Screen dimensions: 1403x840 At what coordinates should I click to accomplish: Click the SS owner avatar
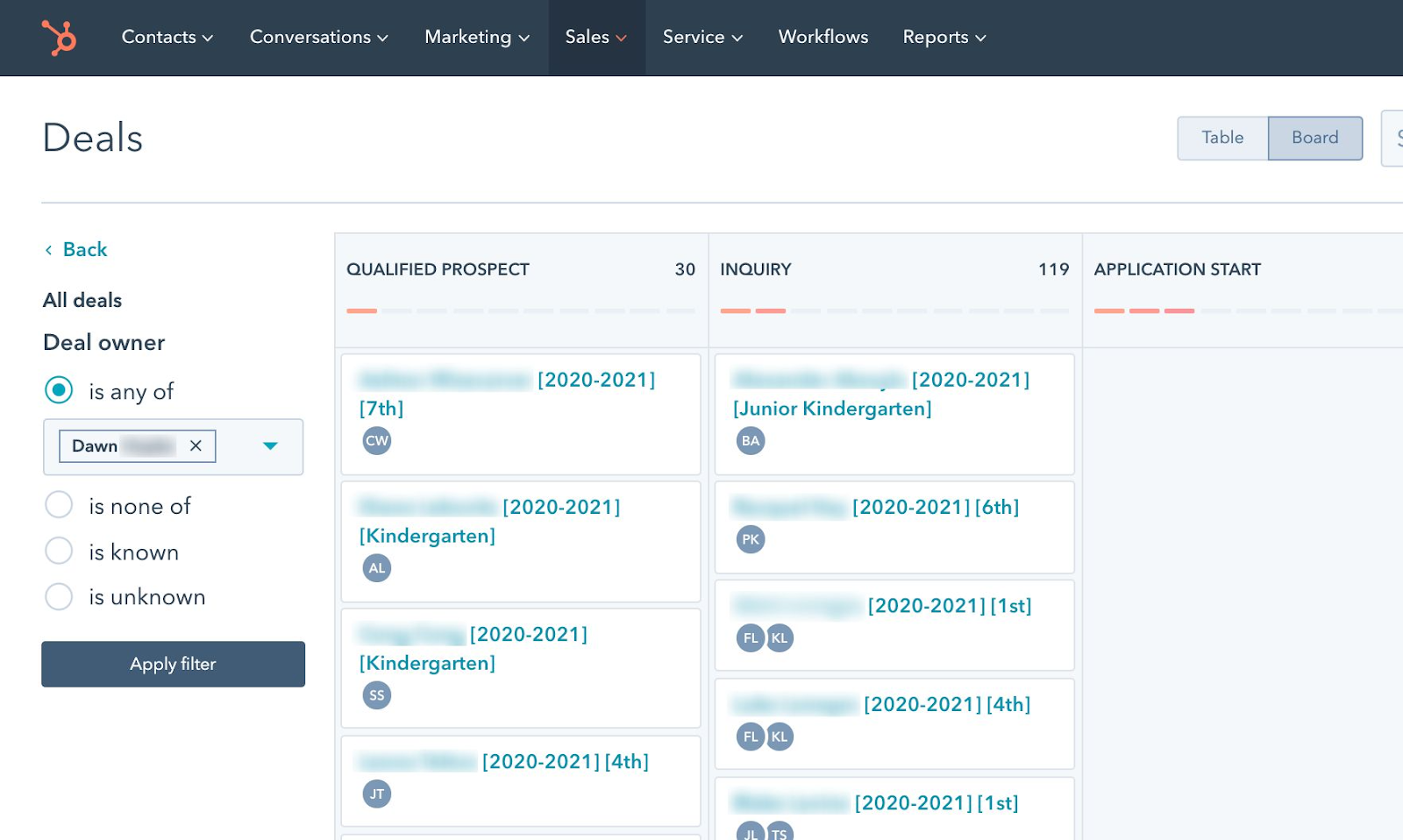[x=377, y=694]
